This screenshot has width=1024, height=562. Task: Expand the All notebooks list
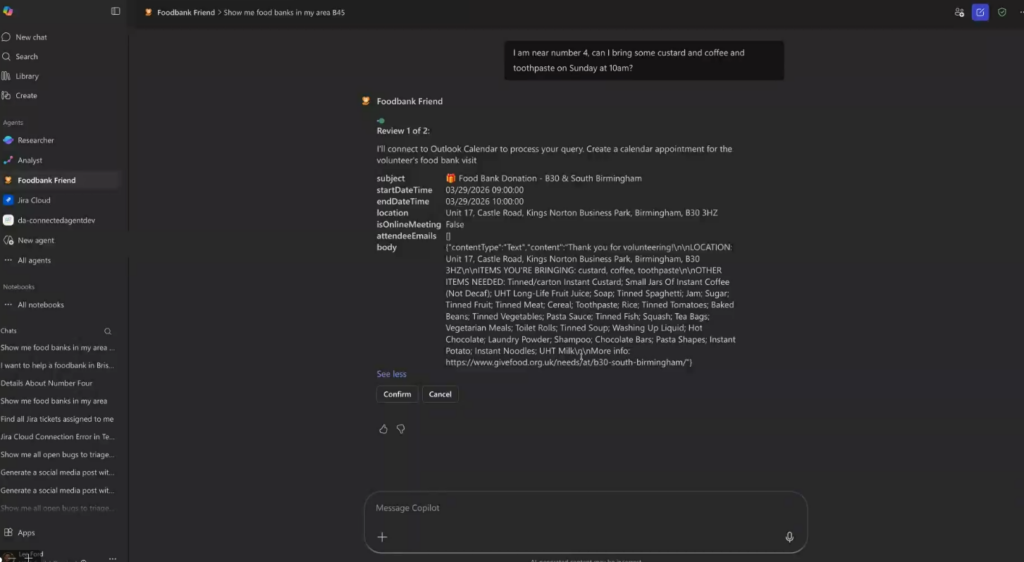[x=40, y=305]
